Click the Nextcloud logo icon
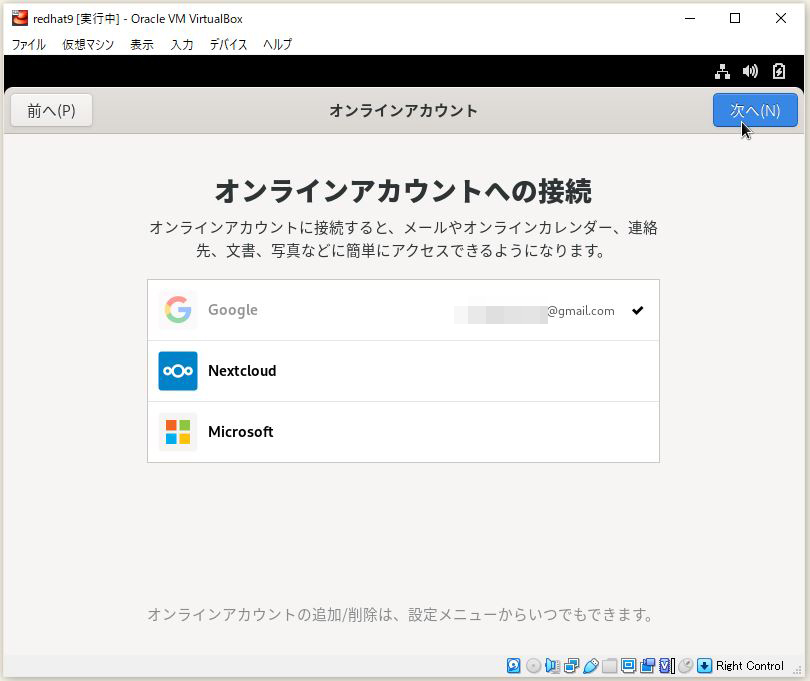This screenshot has width=810, height=681. (x=178, y=371)
